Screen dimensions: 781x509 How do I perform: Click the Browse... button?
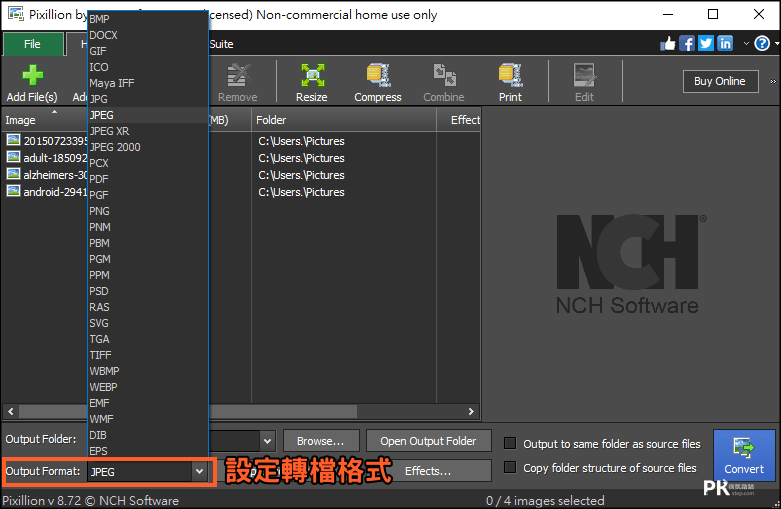point(321,441)
